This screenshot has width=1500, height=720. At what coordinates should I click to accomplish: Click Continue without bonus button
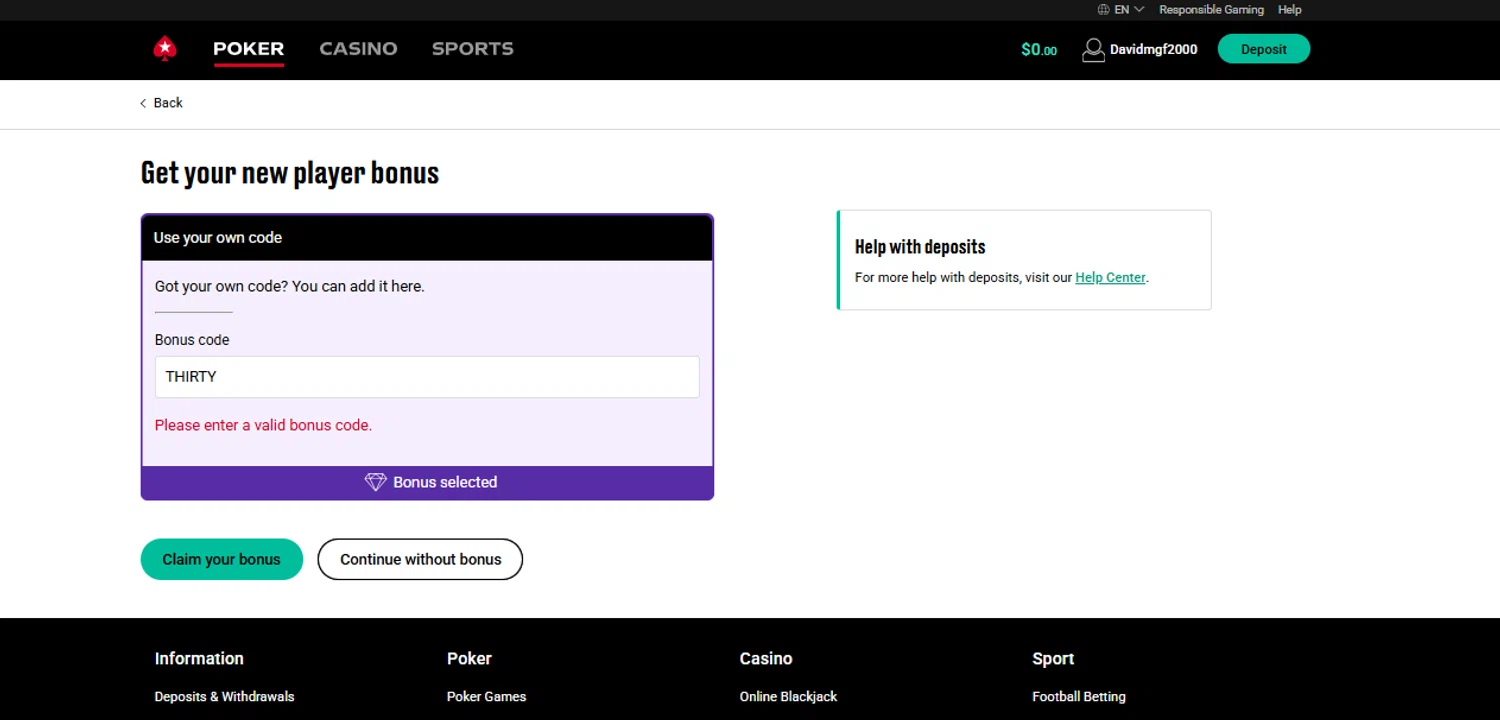click(420, 559)
